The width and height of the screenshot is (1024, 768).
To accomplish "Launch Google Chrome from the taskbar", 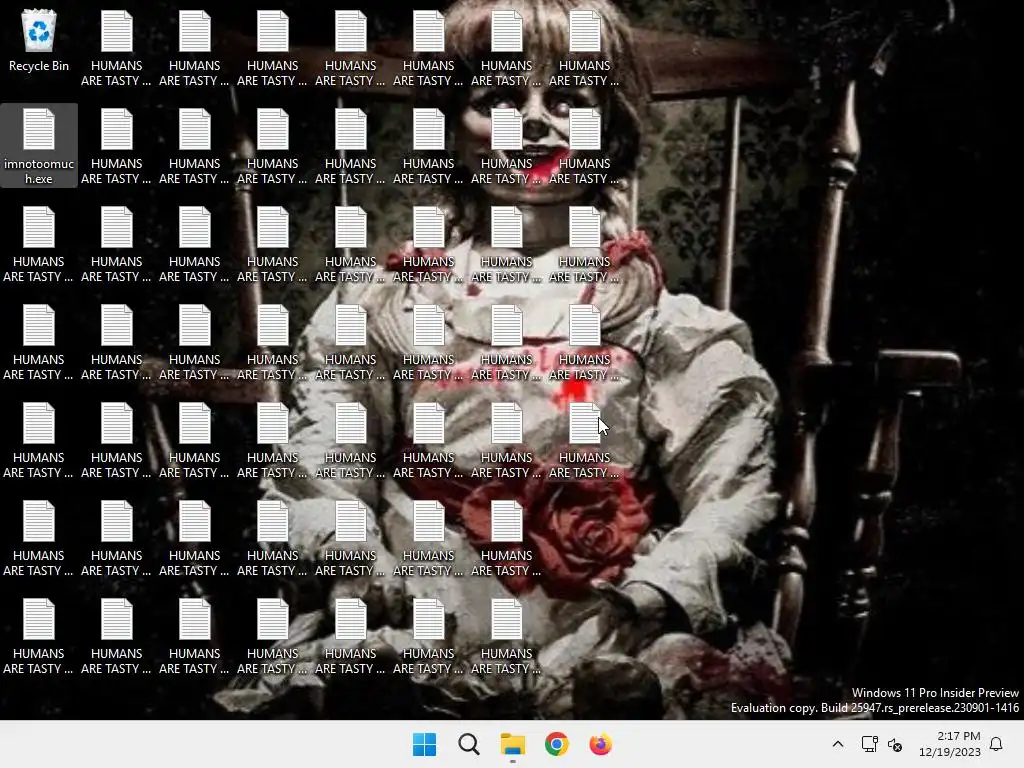I will point(556,744).
